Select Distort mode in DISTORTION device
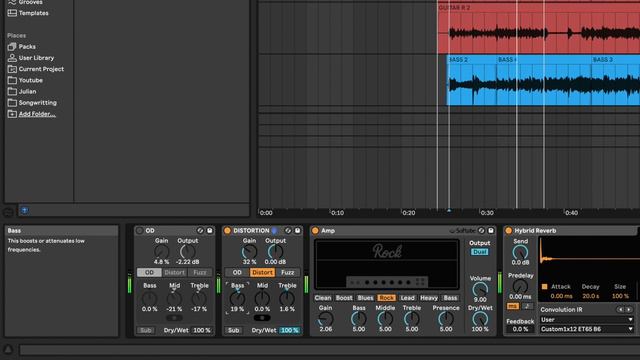This screenshot has width=640, height=360. (262, 272)
